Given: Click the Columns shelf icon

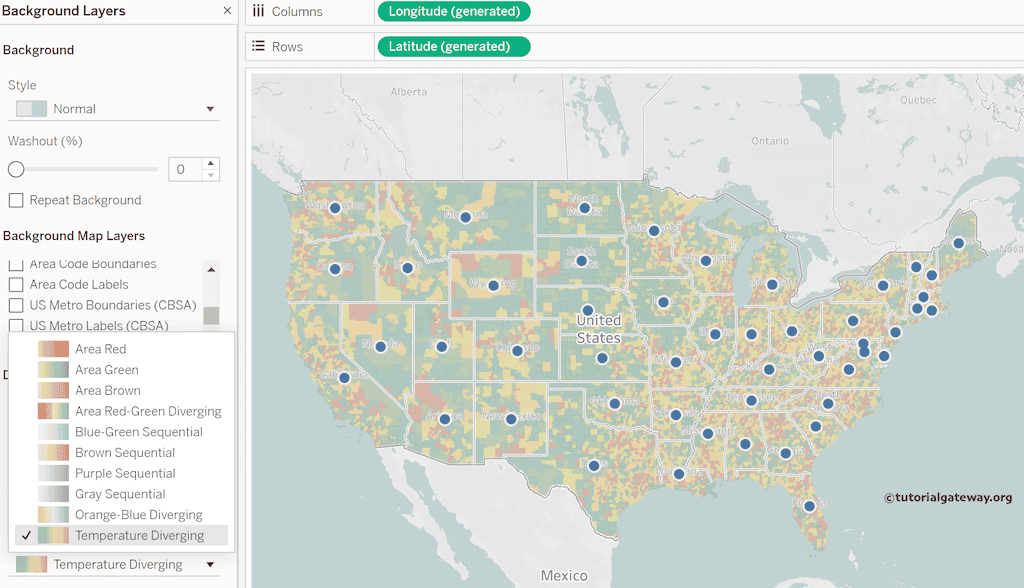Looking at the screenshot, I should pos(259,11).
